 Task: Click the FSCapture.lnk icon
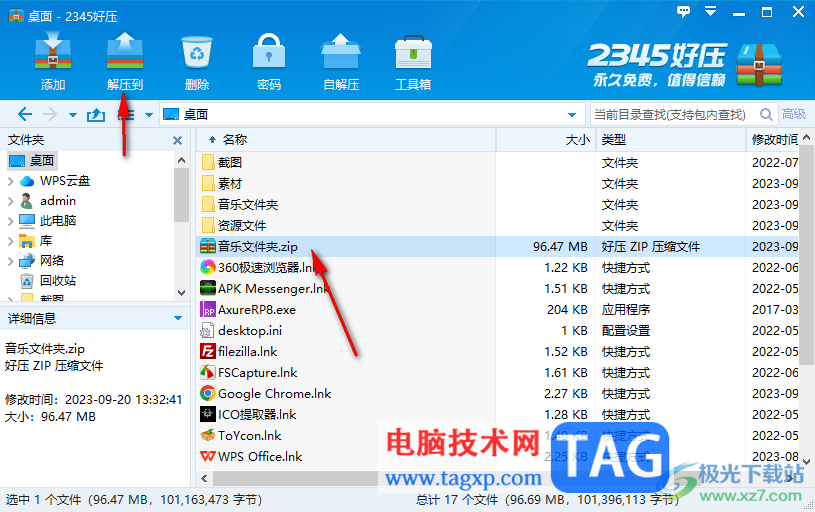[x=208, y=372]
